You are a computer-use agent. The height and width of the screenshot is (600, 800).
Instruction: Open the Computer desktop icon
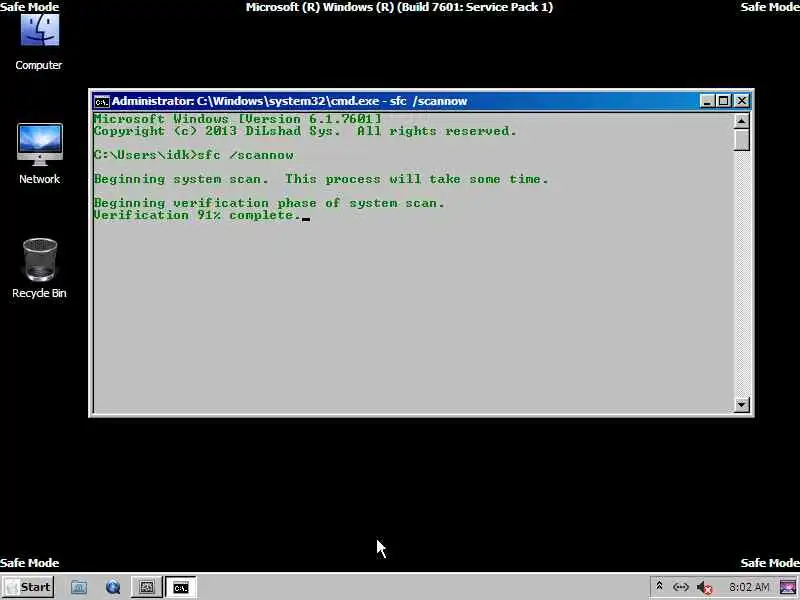click(x=39, y=42)
